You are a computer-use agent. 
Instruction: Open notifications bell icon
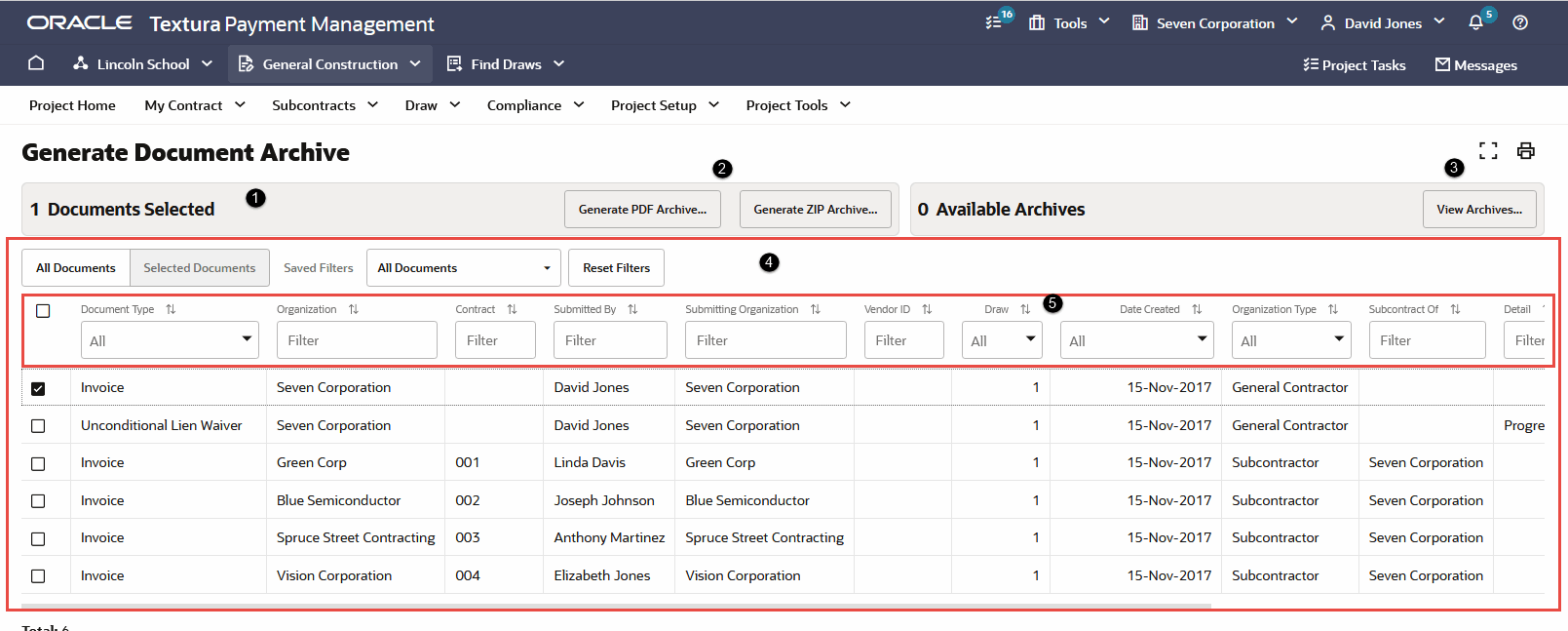pos(1475,22)
